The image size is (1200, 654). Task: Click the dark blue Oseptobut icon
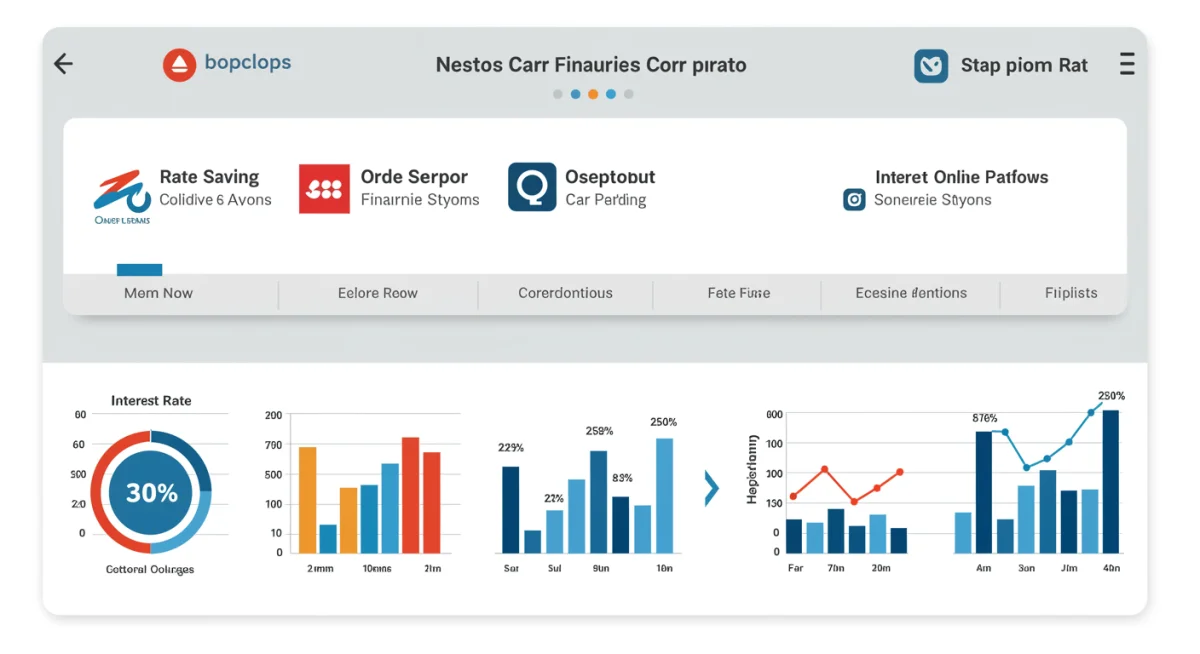(x=532, y=187)
